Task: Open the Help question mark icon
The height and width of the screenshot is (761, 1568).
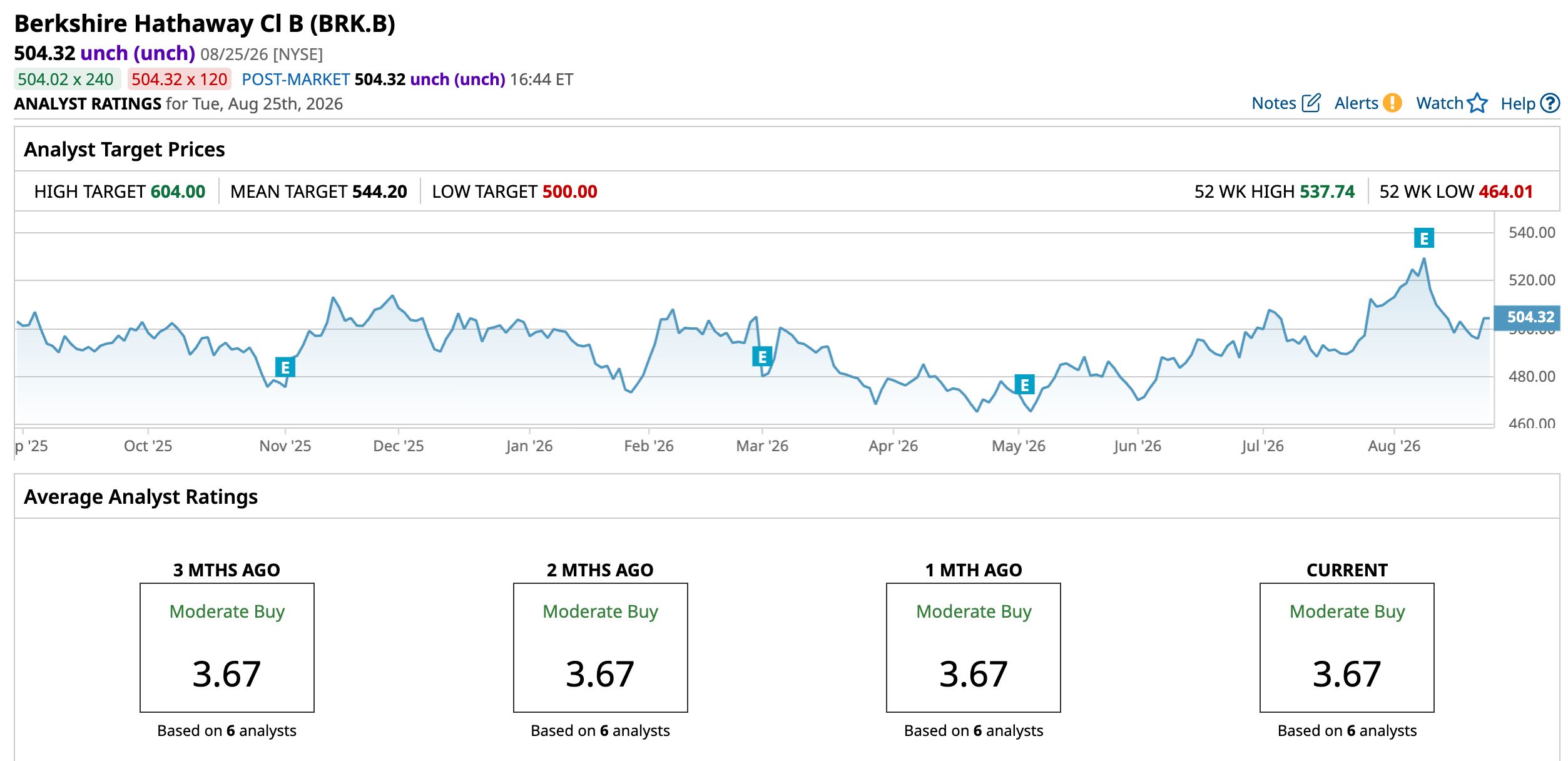Action: [1550, 103]
